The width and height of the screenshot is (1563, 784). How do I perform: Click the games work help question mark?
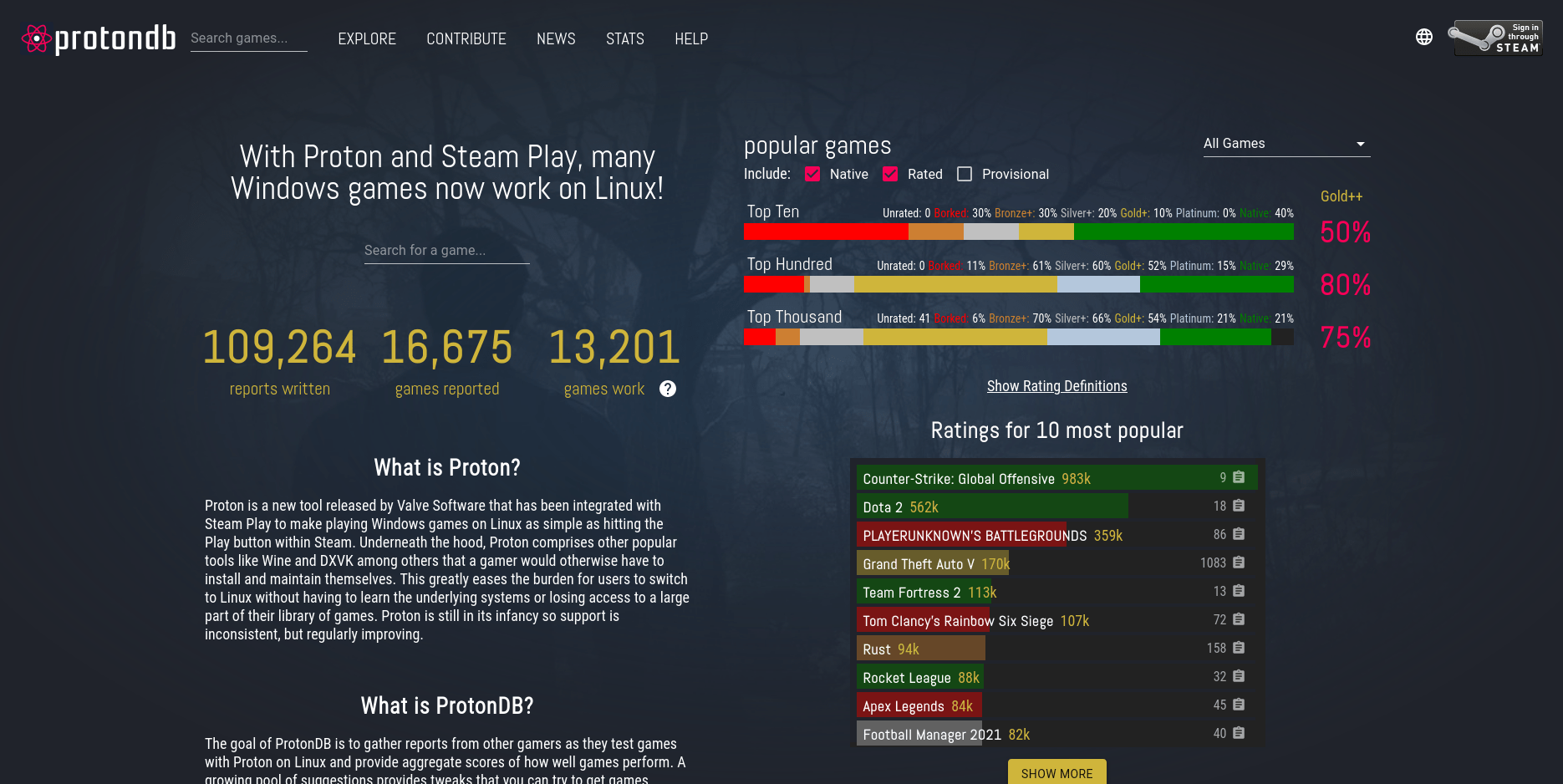click(x=668, y=389)
